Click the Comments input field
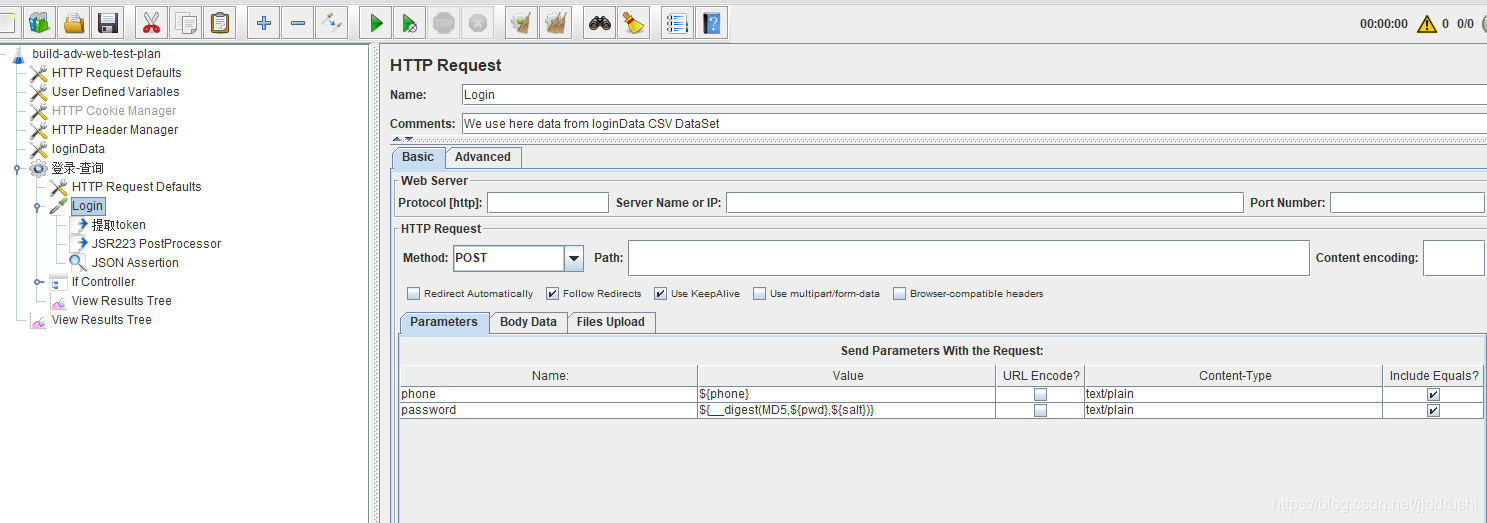This screenshot has height=523, width=1487. 974,124
